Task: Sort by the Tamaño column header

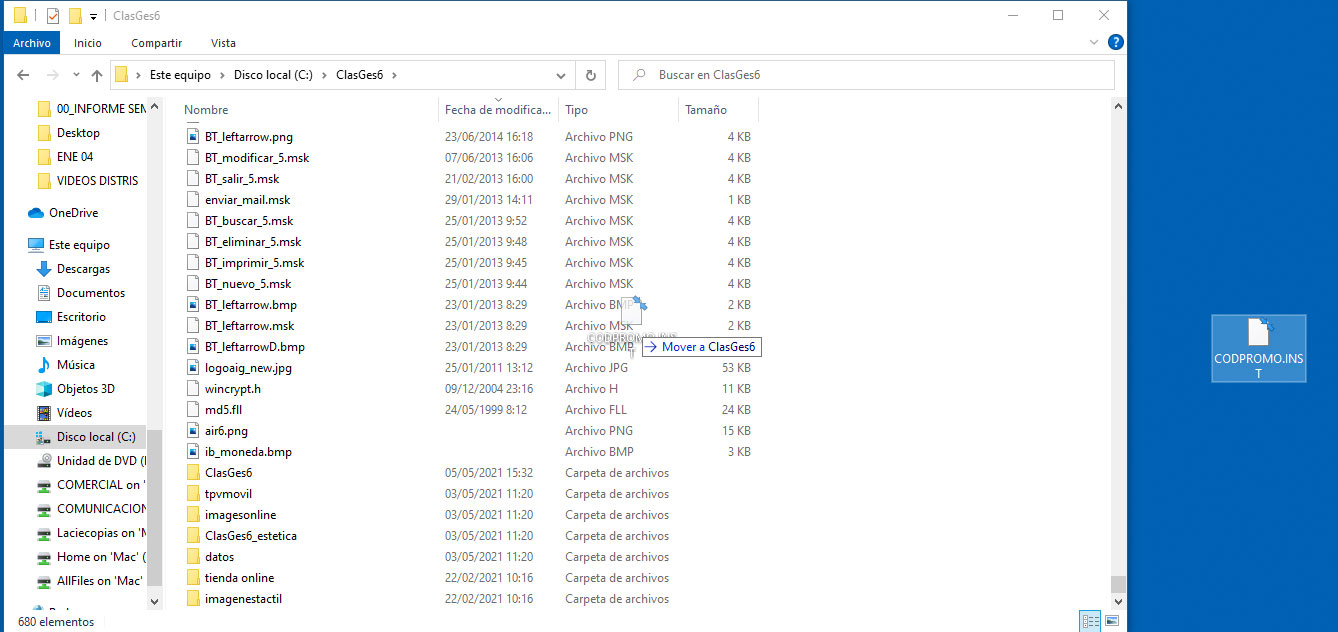Action: 706,110
